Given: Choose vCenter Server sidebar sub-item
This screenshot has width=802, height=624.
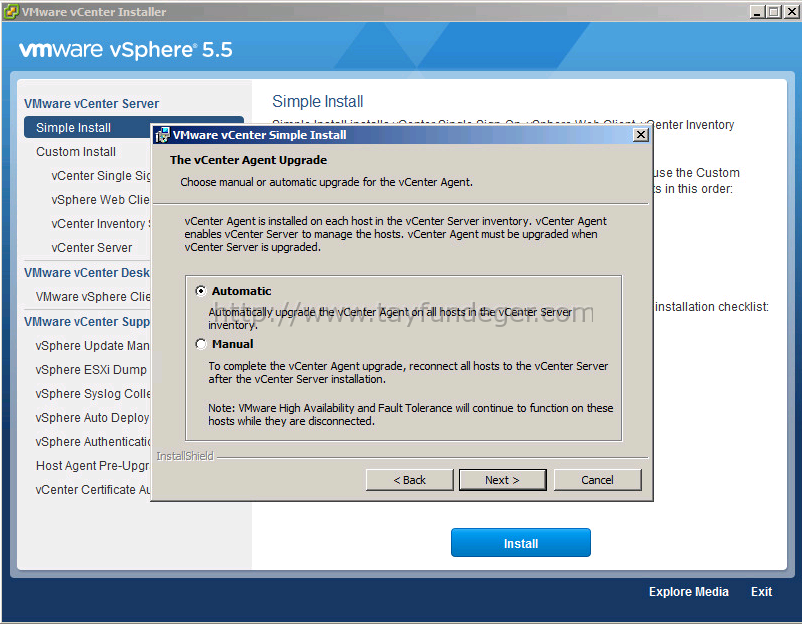Looking at the screenshot, I should (x=92, y=248).
